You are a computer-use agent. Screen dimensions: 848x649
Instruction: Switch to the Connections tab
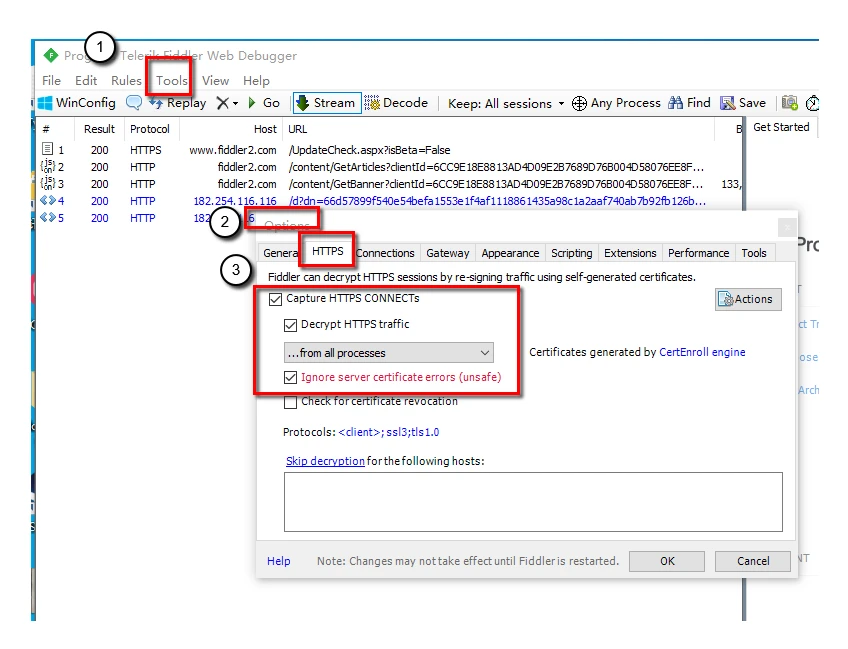[385, 253]
